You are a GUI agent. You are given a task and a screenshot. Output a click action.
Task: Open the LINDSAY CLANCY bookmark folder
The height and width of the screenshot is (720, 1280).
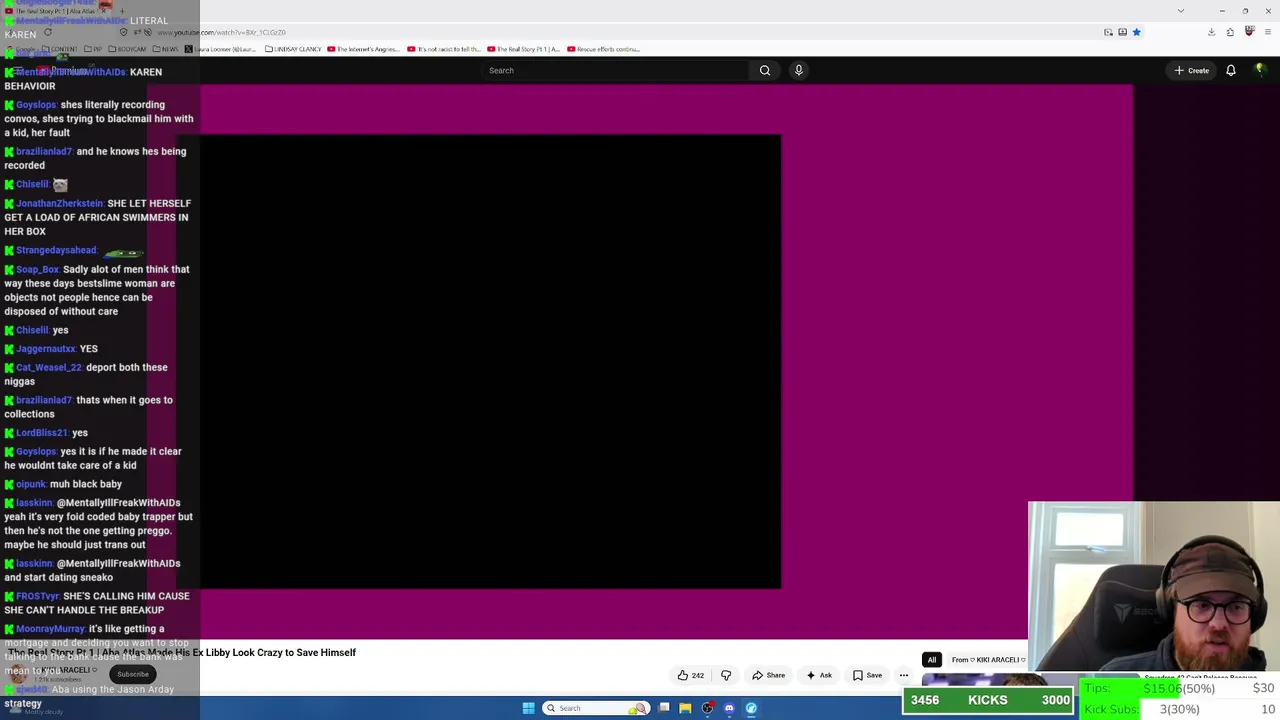pyautogui.click(x=292, y=49)
